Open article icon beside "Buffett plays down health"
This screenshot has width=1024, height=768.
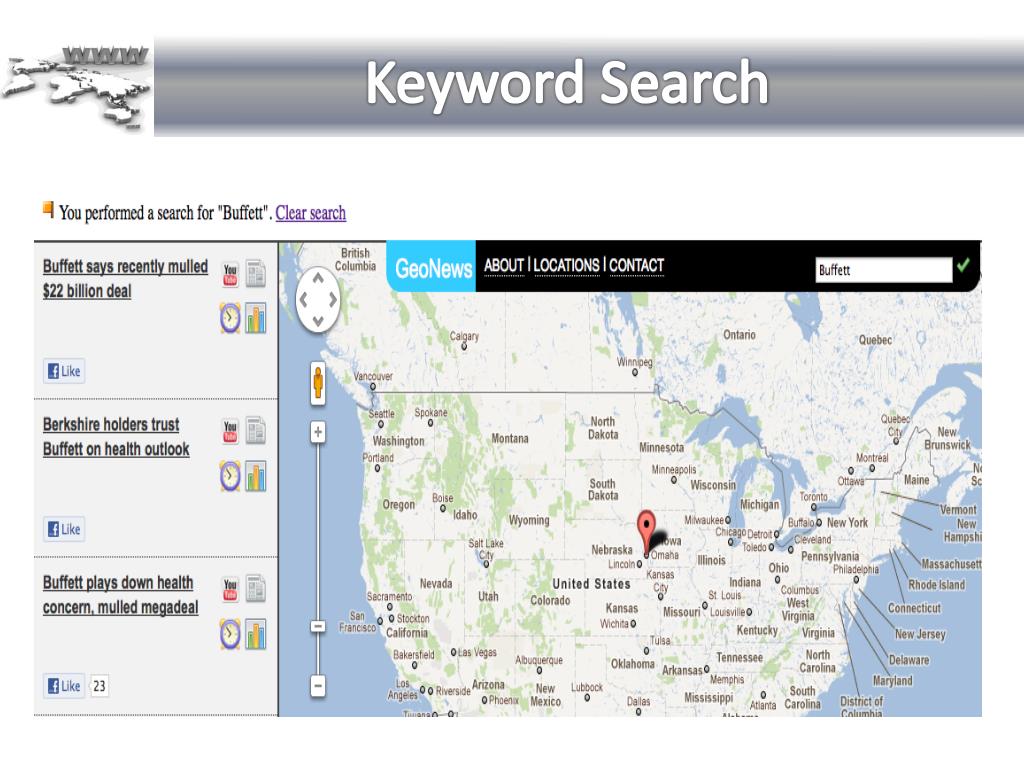pos(255,588)
